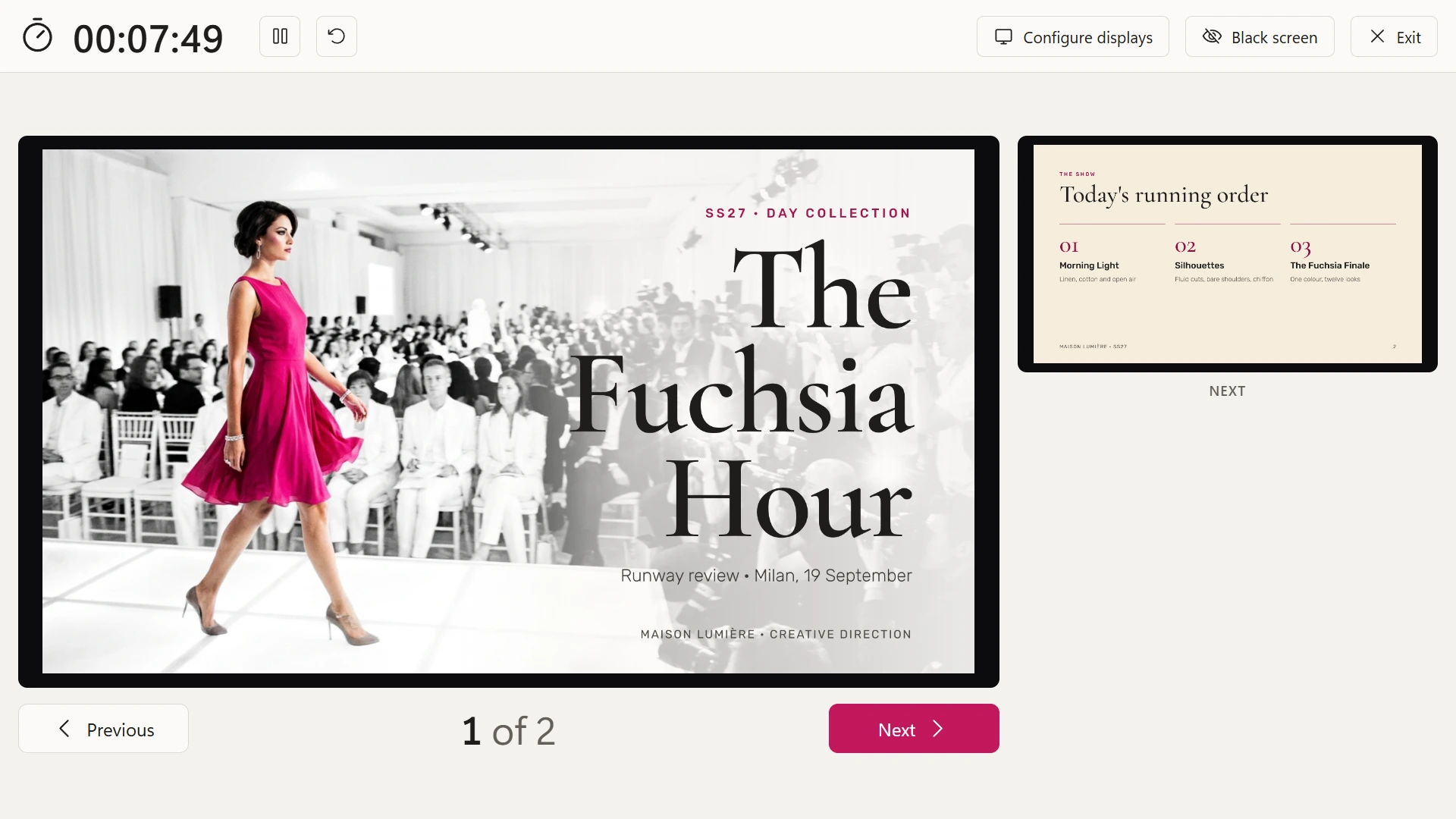Click the stopwatch icon beside the timer
This screenshot has width=1456, height=819.
pos(37,36)
